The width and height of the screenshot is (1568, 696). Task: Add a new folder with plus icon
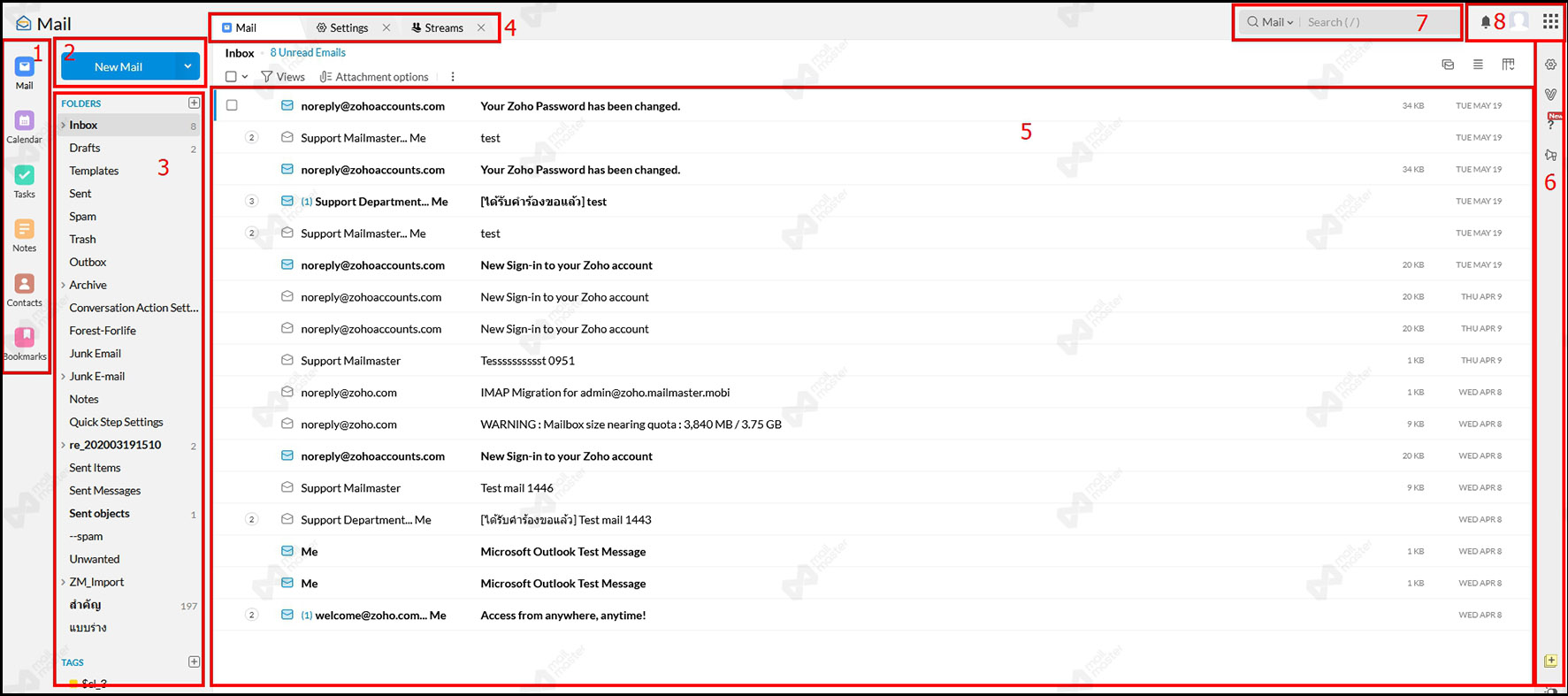(195, 103)
